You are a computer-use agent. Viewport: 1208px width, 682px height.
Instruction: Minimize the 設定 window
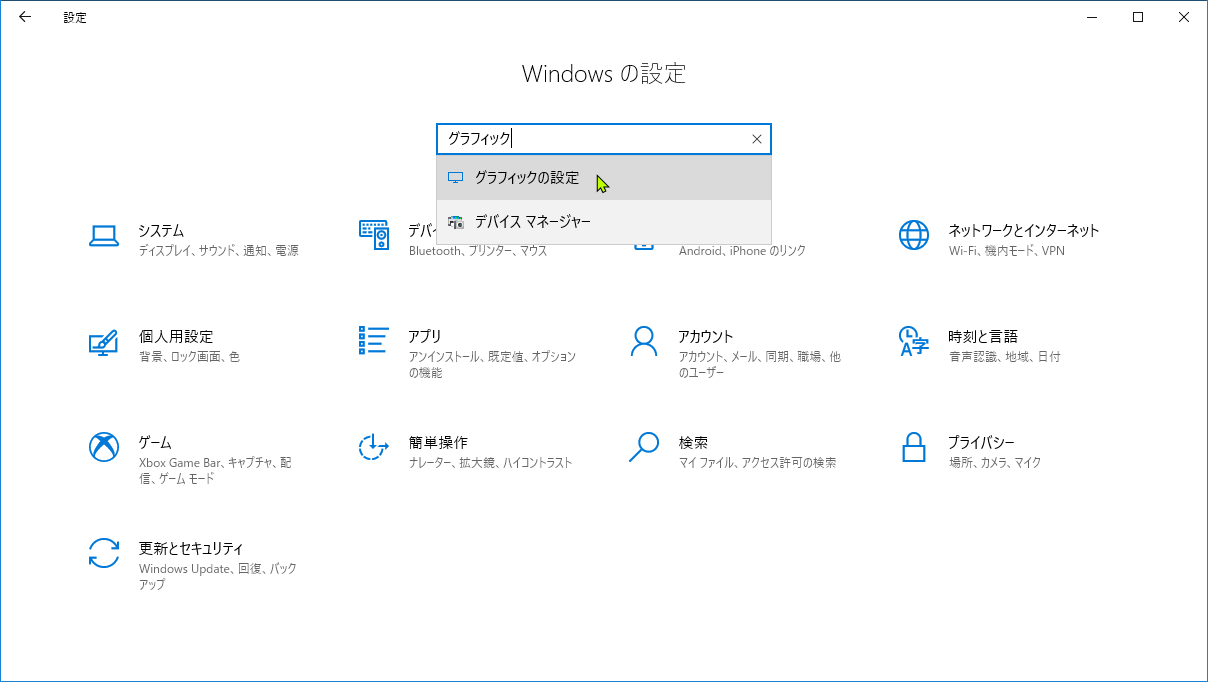[1092, 17]
